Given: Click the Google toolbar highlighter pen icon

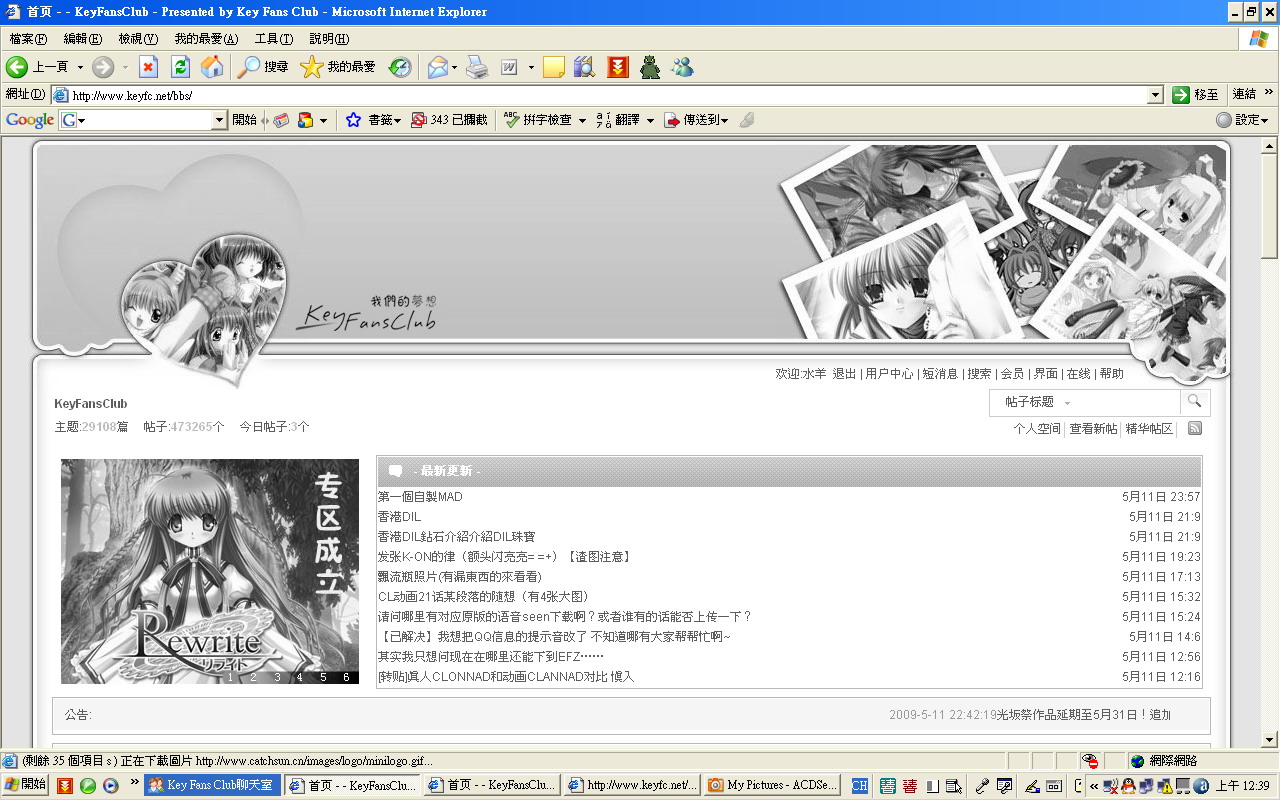Looking at the screenshot, I should (x=746, y=120).
